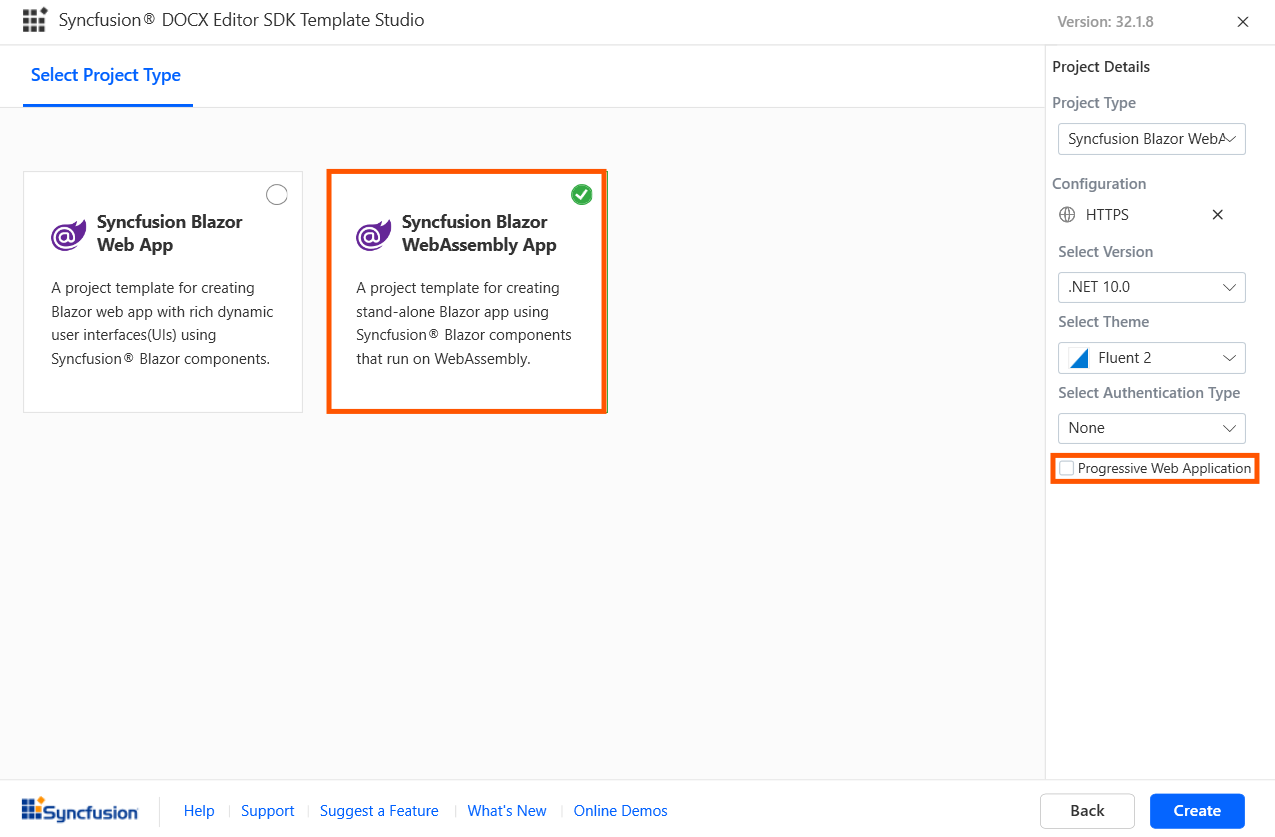Open the Online Demos link

pyautogui.click(x=620, y=811)
